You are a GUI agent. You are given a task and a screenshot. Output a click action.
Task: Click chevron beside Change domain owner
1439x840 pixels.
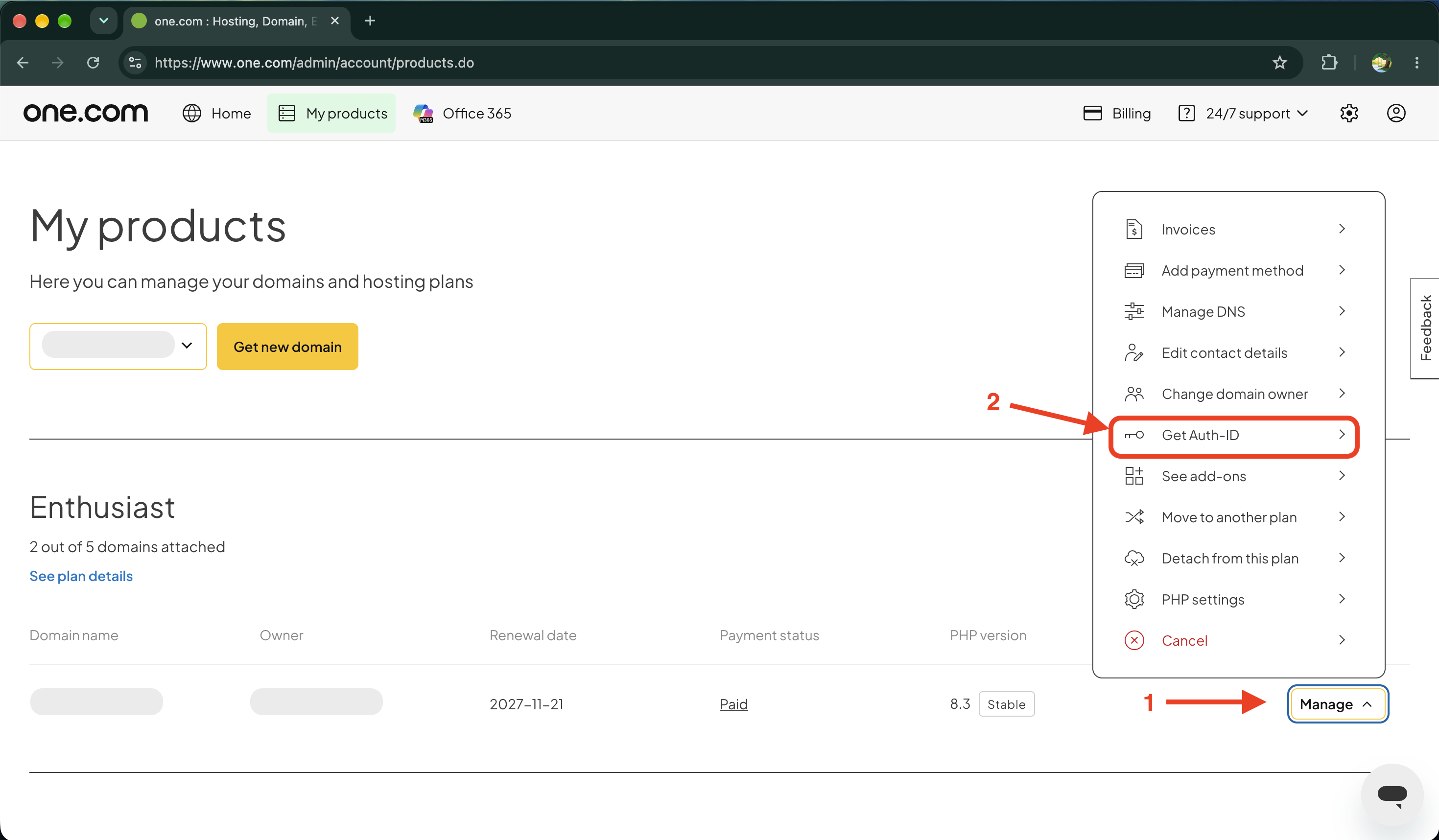click(1342, 394)
